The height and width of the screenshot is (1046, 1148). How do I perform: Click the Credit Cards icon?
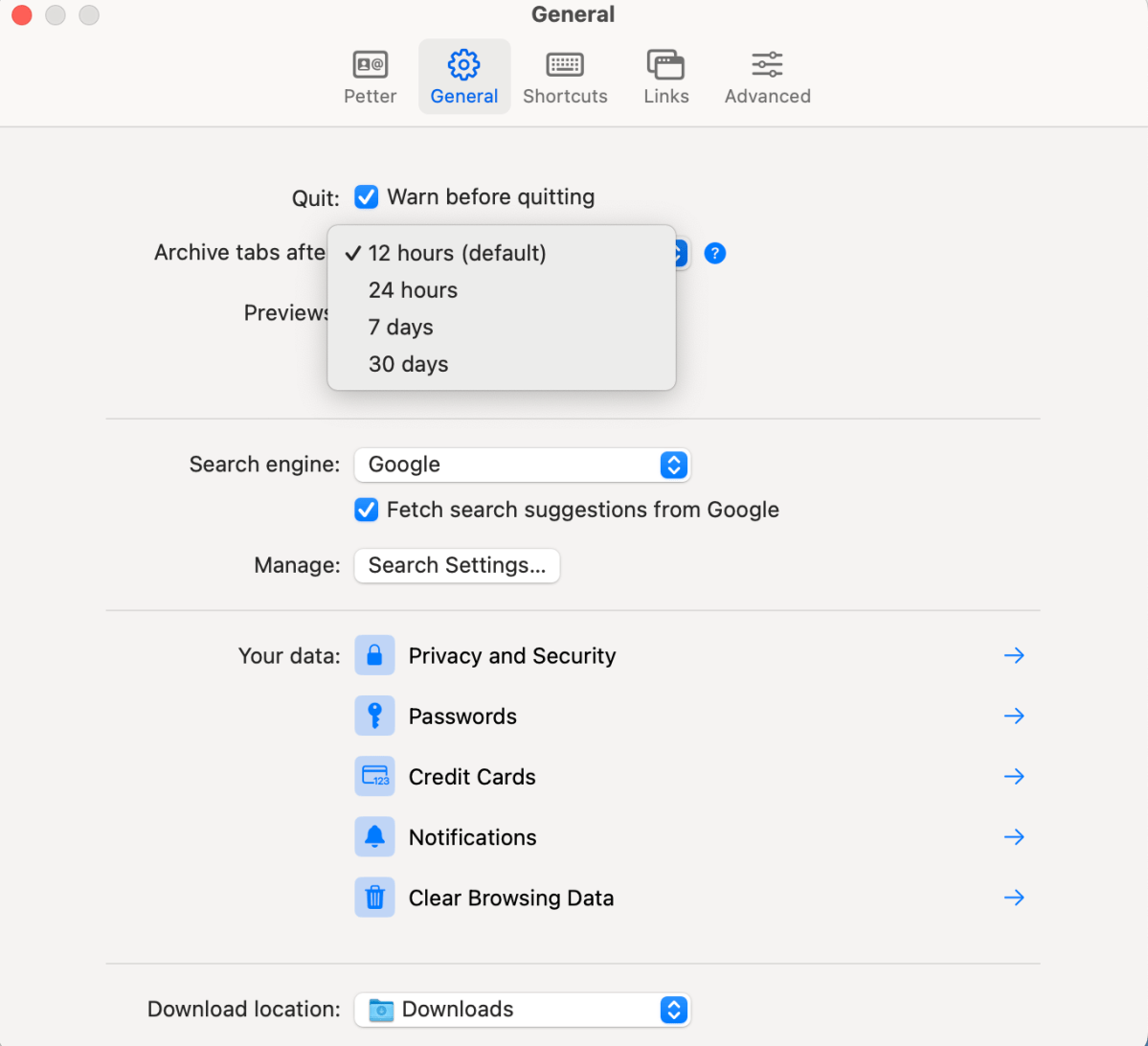[374, 777]
